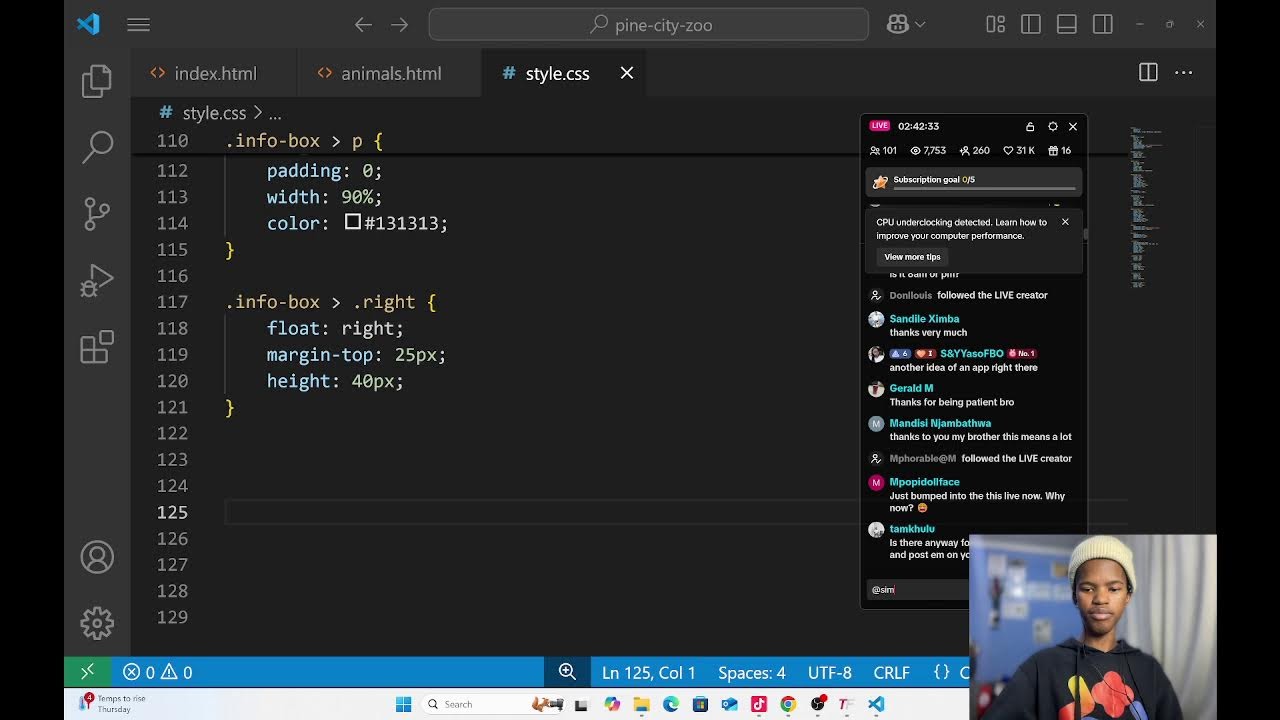Open the Source Control view
This screenshot has width=1280, height=720.
click(x=97, y=213)
